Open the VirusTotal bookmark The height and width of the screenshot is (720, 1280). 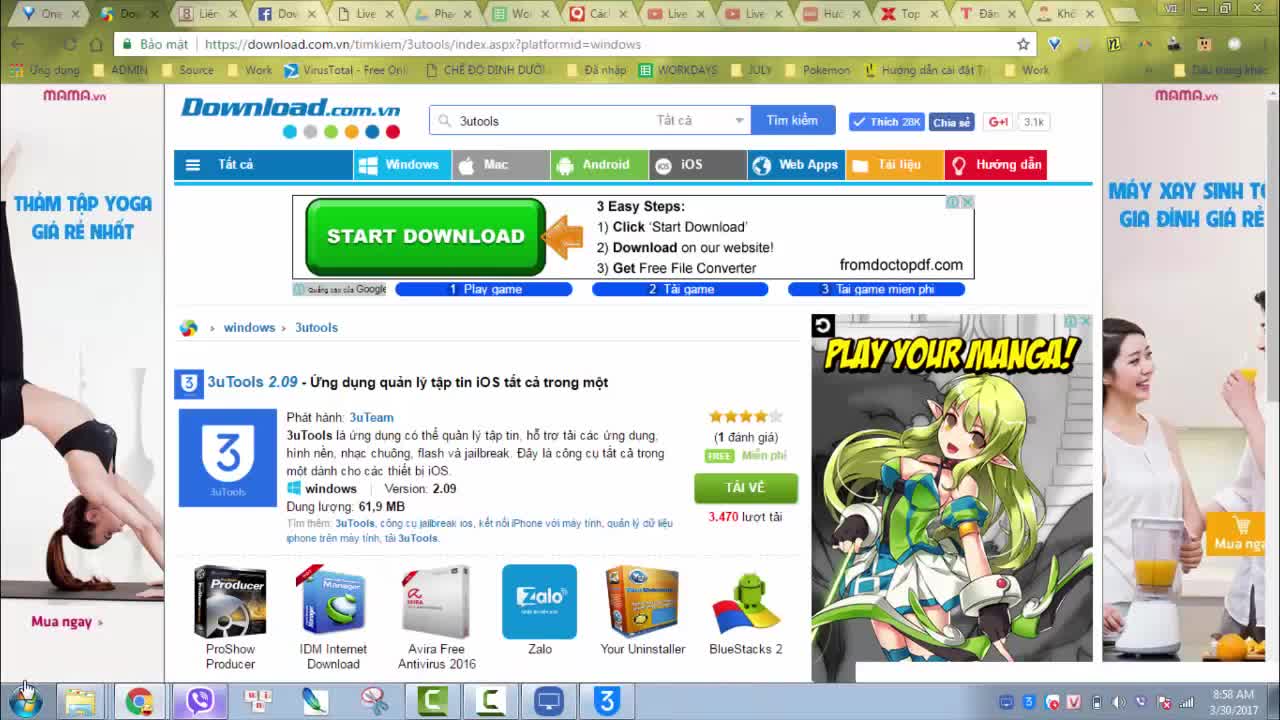coord(346,70)
